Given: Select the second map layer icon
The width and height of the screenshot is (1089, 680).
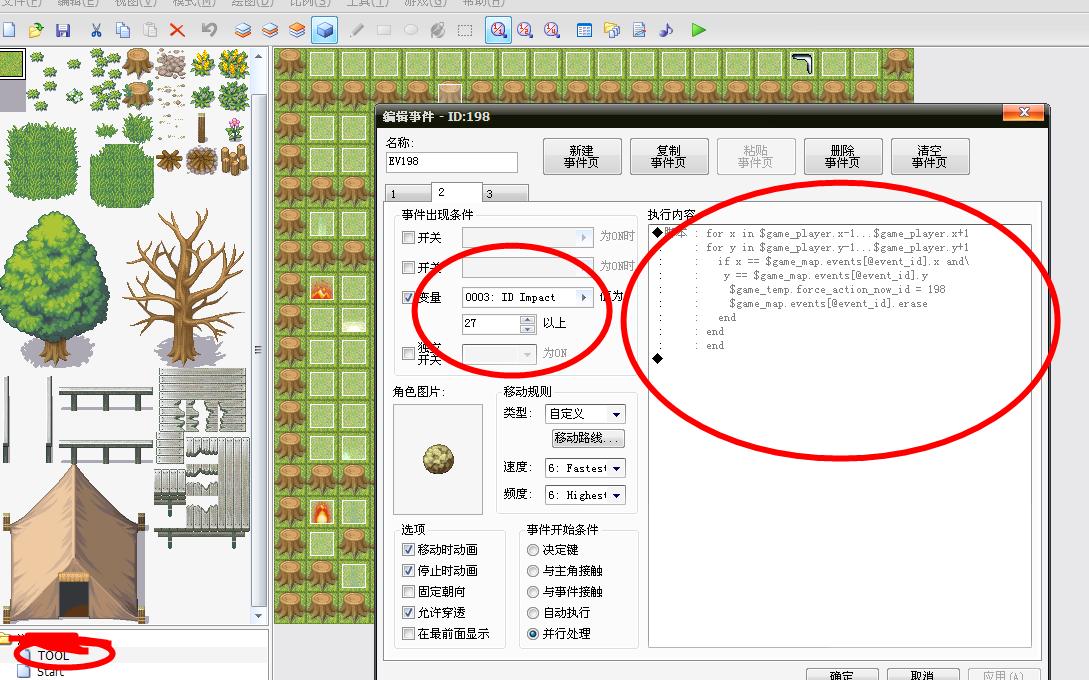Looking at the screenshot, I should 269,30.
